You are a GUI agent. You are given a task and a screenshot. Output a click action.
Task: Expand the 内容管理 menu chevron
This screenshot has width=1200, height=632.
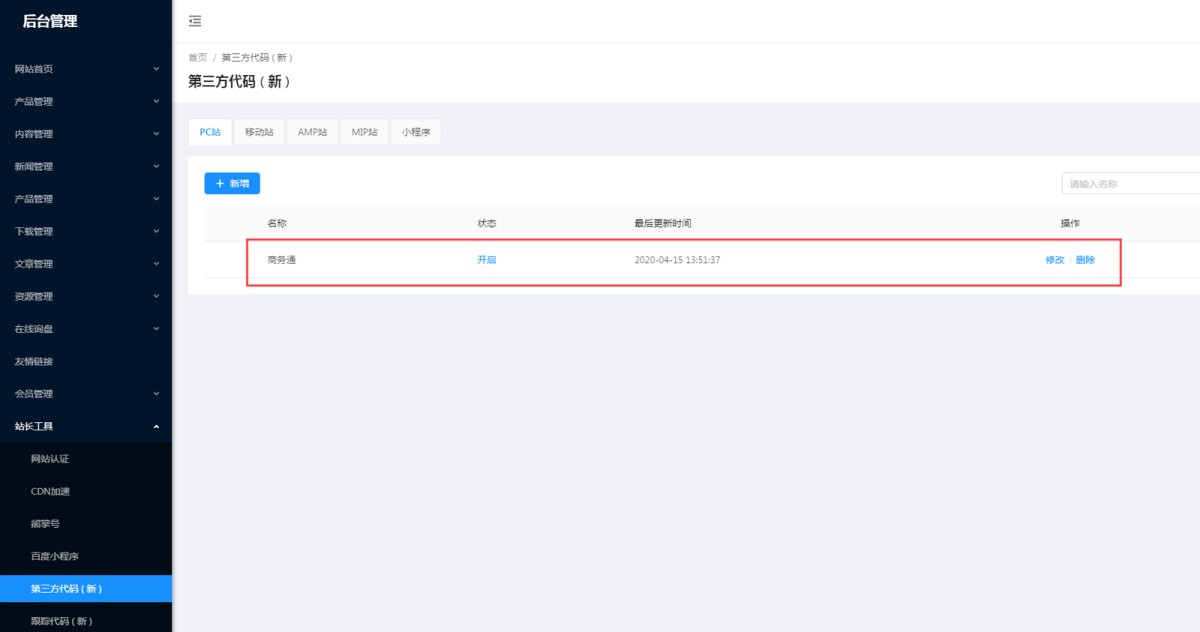click(x=156, y=134)
